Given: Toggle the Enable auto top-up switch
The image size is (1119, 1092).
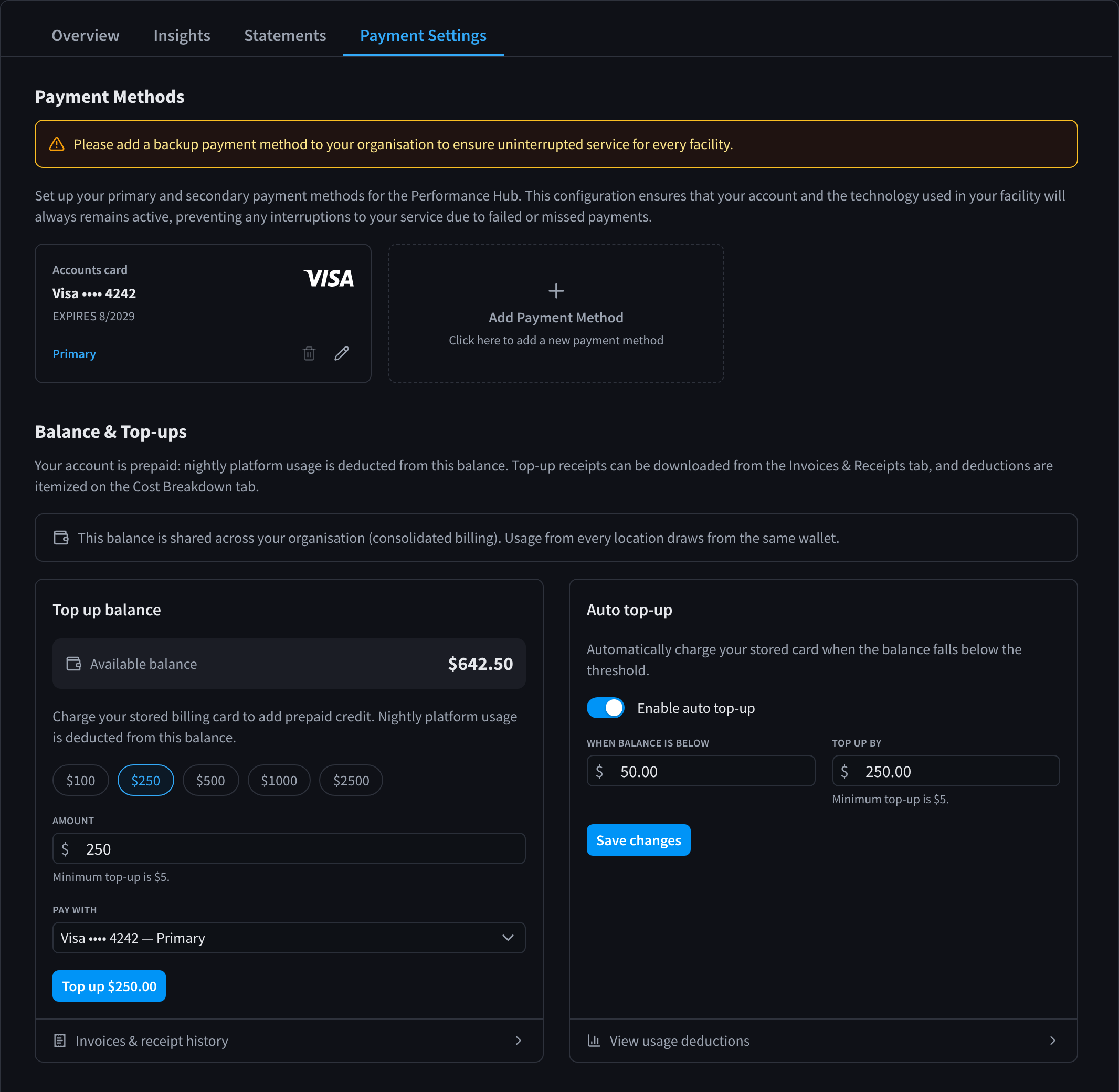Looking at the screenshot, I should pos(605,708).
